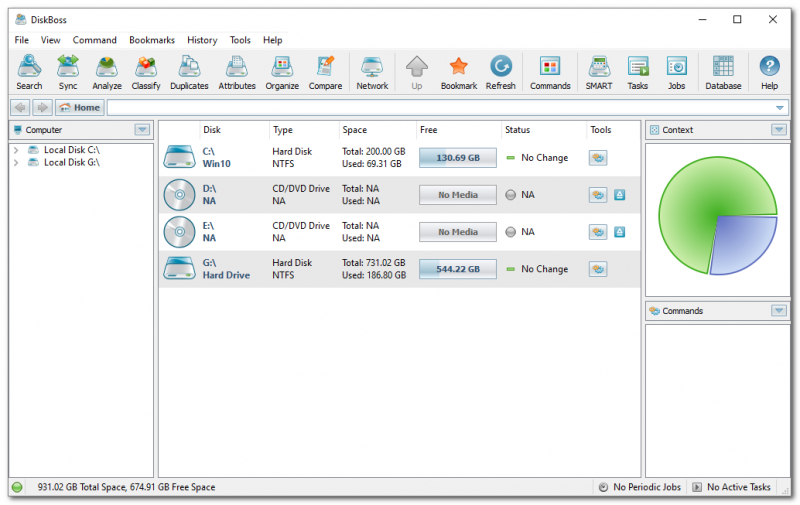Find duplicates with the Duplicates icon
Screen dimensions: 800x505
[189, 71]
